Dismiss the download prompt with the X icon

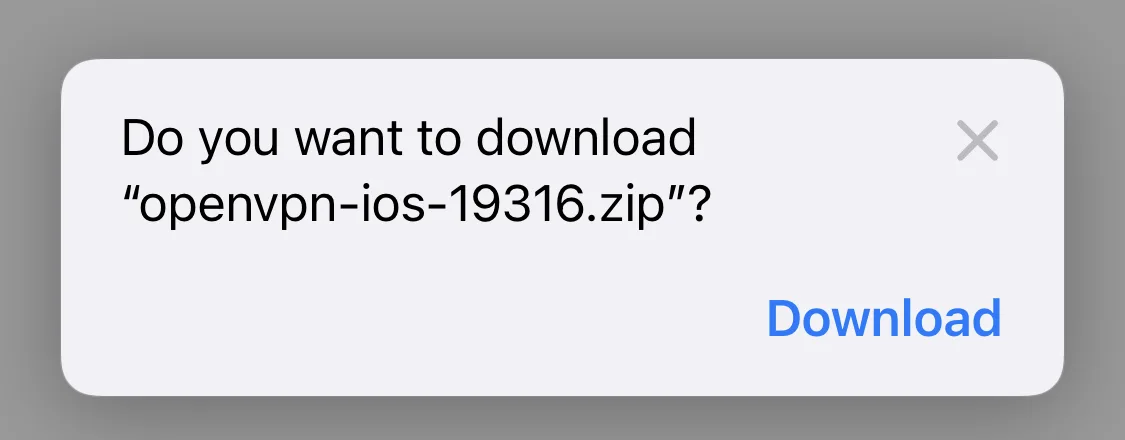[x=977, y=141]
